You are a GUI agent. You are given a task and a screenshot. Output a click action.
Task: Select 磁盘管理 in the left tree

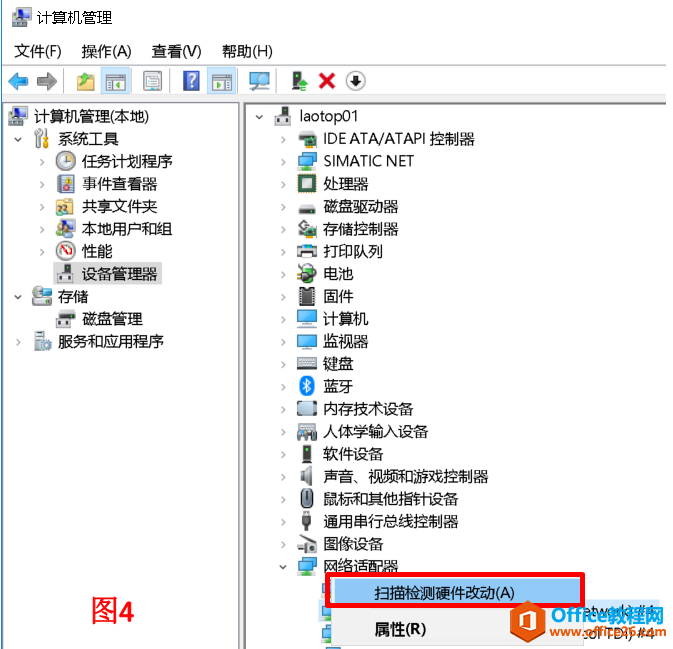tap(112, 319)
